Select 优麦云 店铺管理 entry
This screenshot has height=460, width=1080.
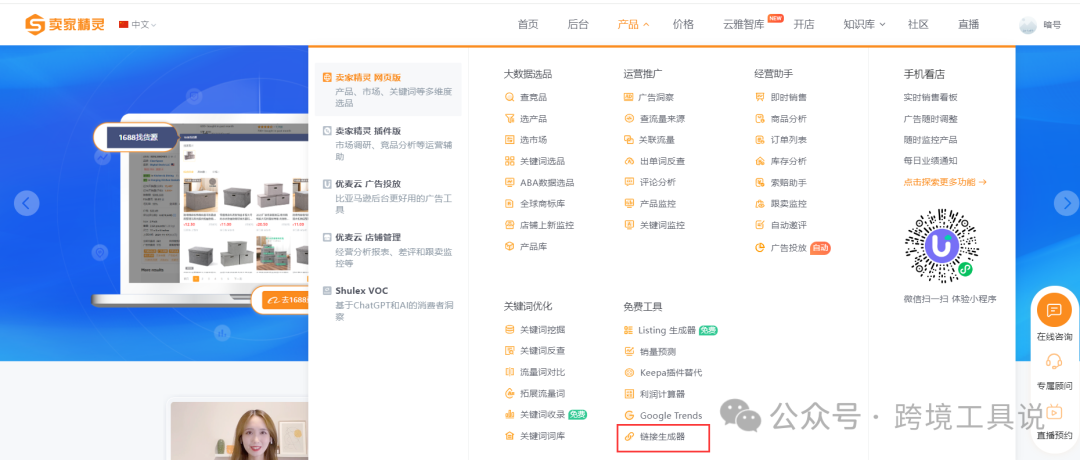click(x=388, y=250)
